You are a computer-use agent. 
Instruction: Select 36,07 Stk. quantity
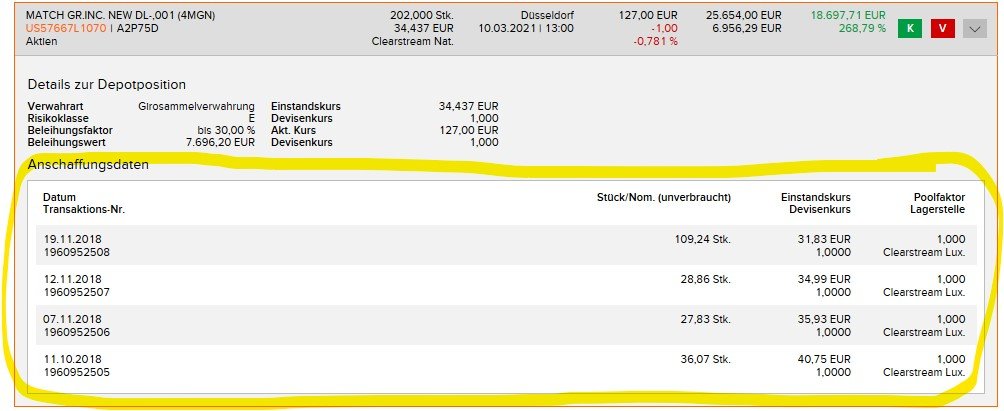click(705, 359)
